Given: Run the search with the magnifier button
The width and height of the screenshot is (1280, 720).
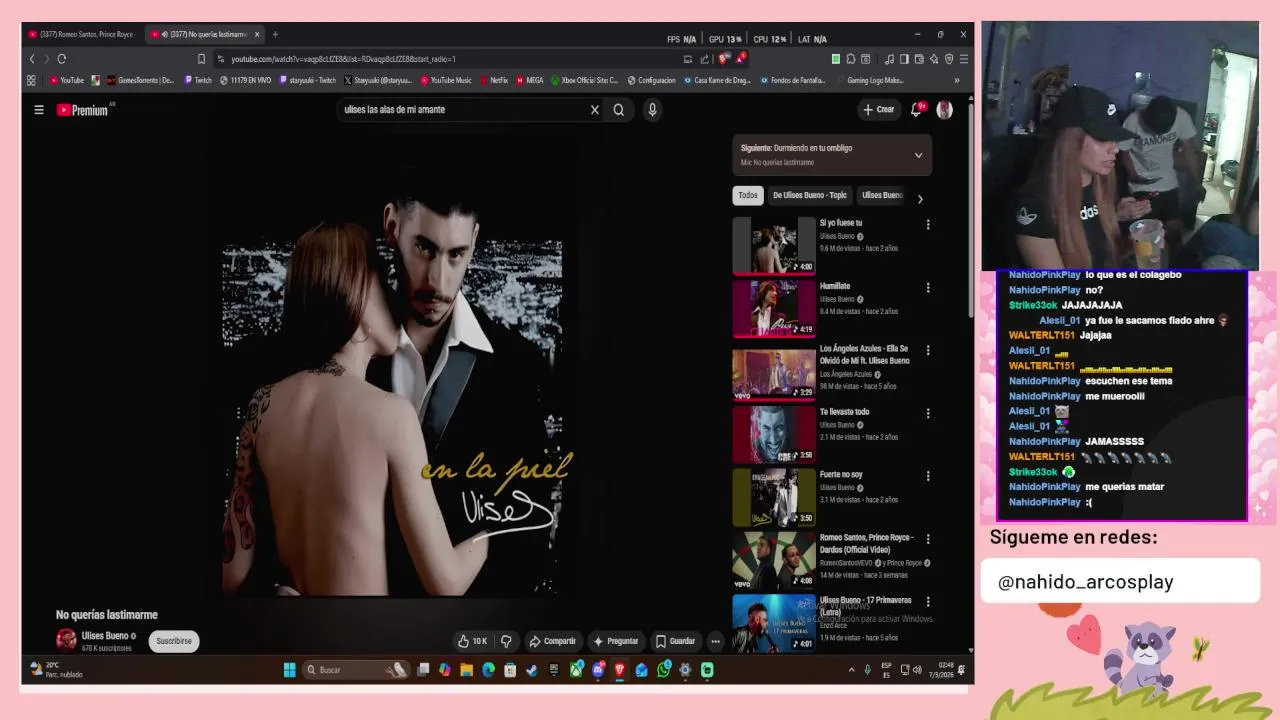Looking at the screenshot, I should coord(619,110).
